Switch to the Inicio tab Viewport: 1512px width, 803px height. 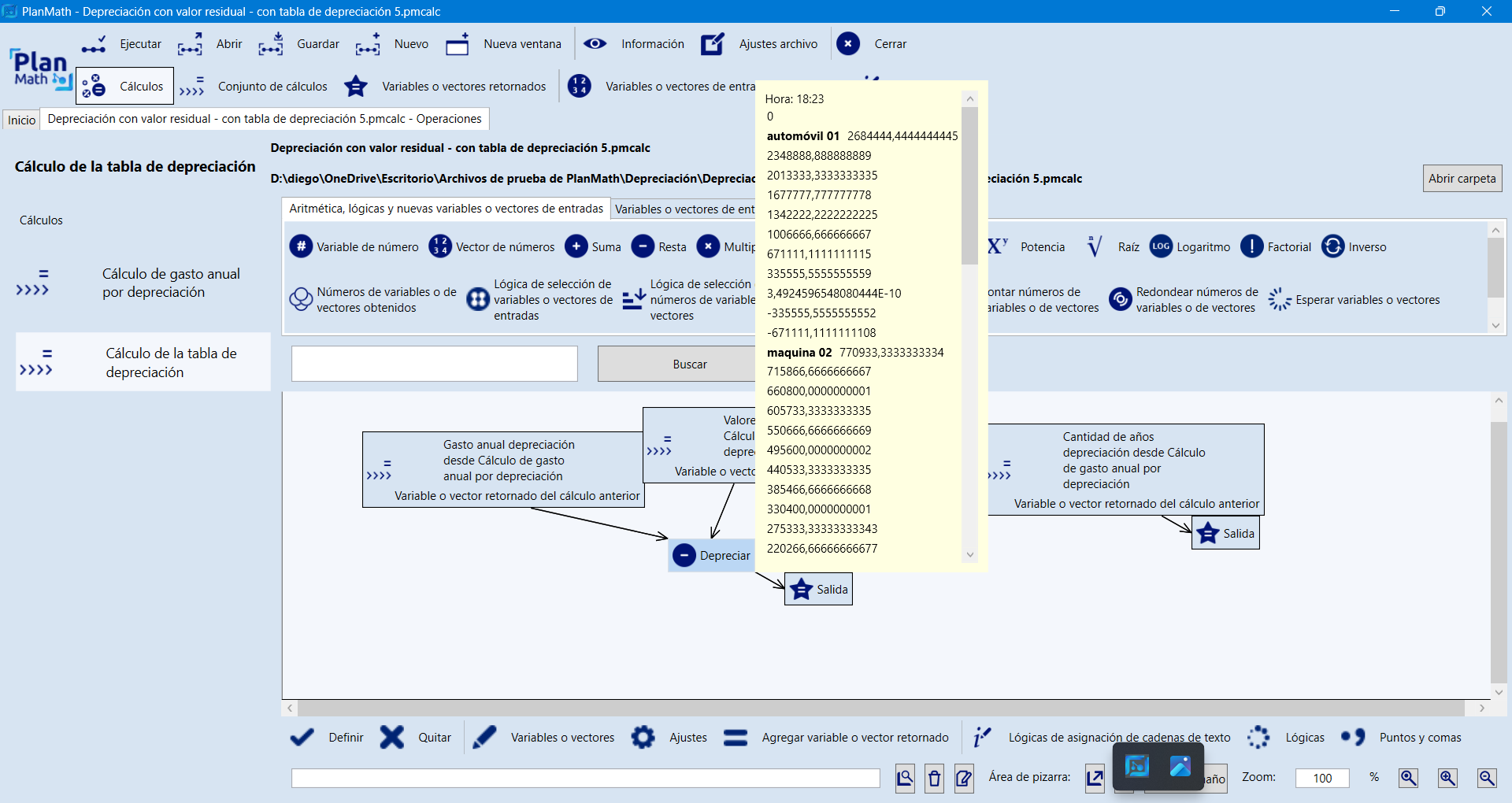(21, 120)
